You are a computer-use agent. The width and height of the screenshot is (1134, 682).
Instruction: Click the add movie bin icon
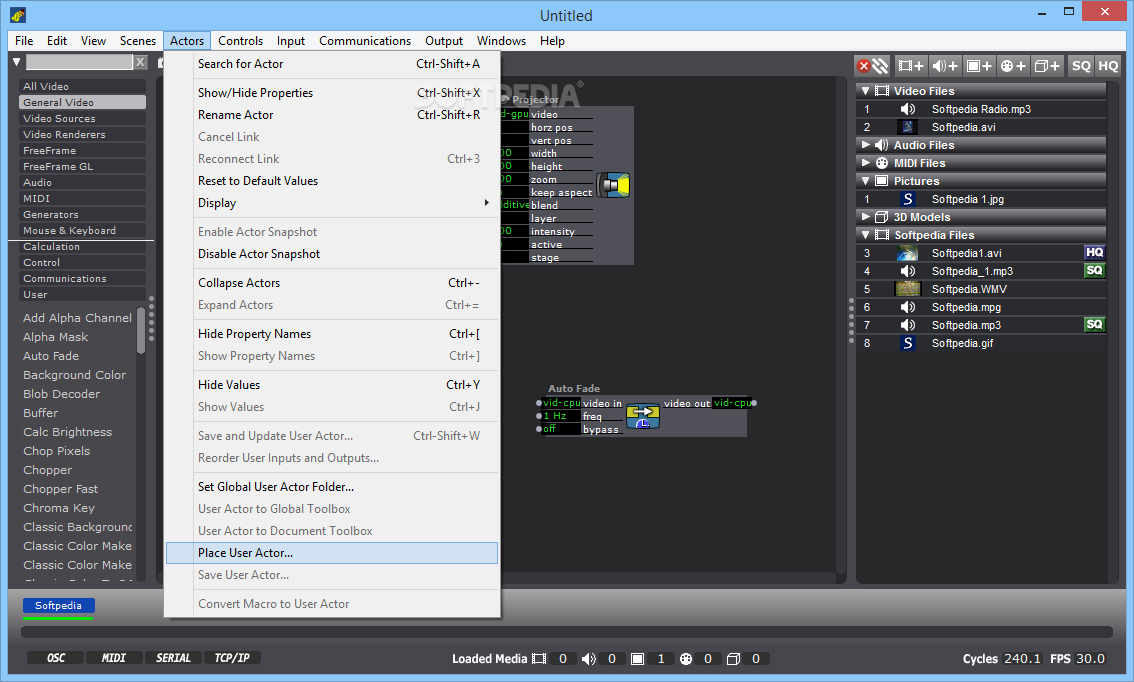click(911, 66)
